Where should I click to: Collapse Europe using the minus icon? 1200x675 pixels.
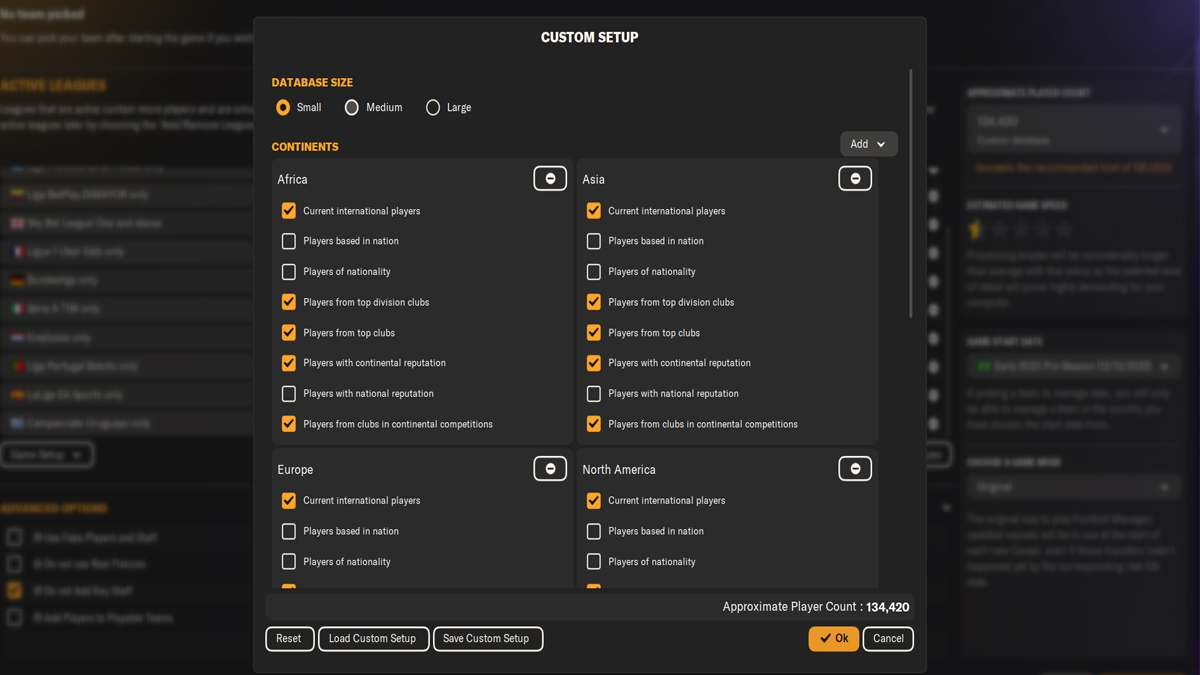549,468
